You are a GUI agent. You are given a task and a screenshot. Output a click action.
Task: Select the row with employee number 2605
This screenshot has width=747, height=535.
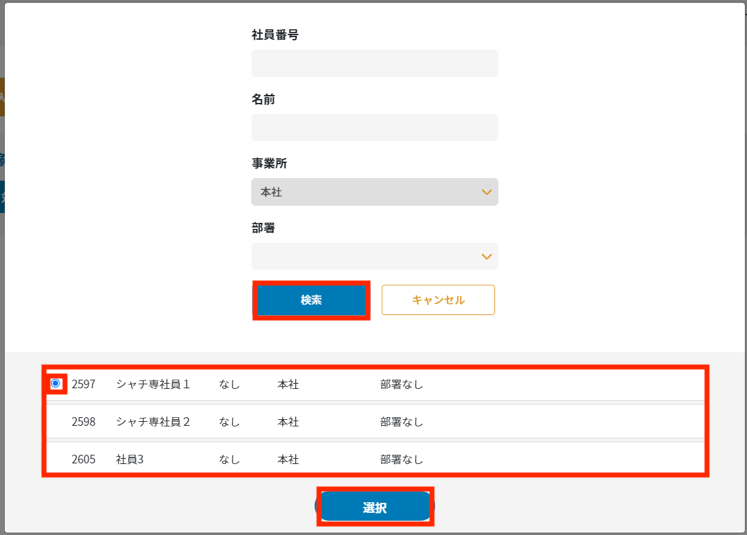[84, 459]
